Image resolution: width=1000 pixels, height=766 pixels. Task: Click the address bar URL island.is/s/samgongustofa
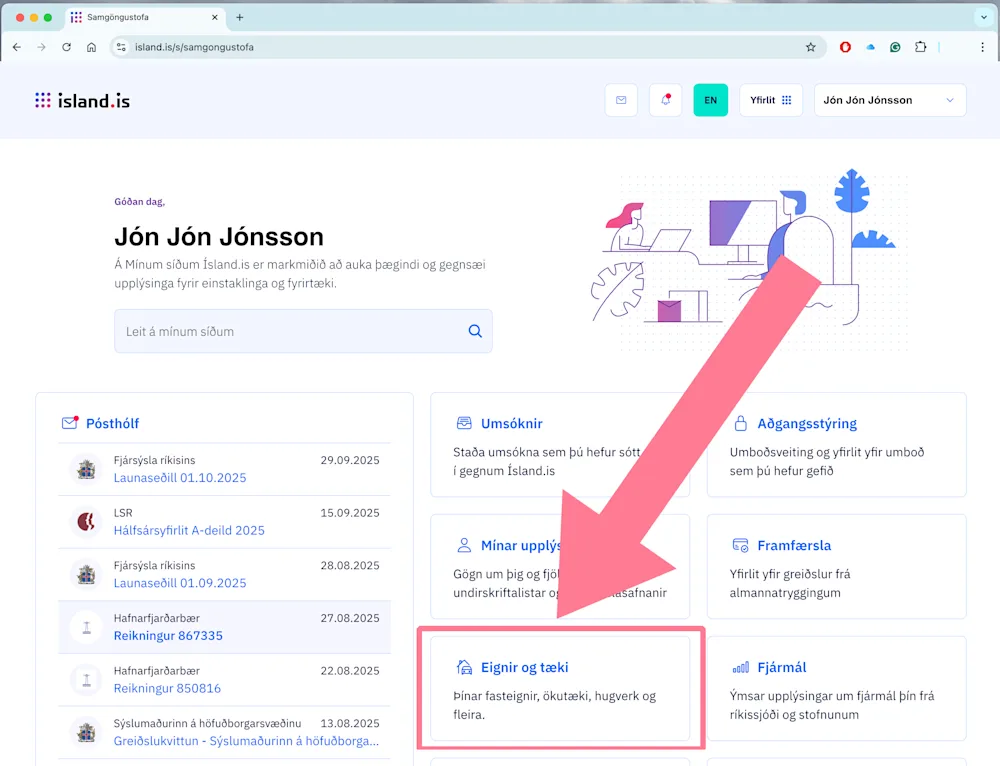194,47
